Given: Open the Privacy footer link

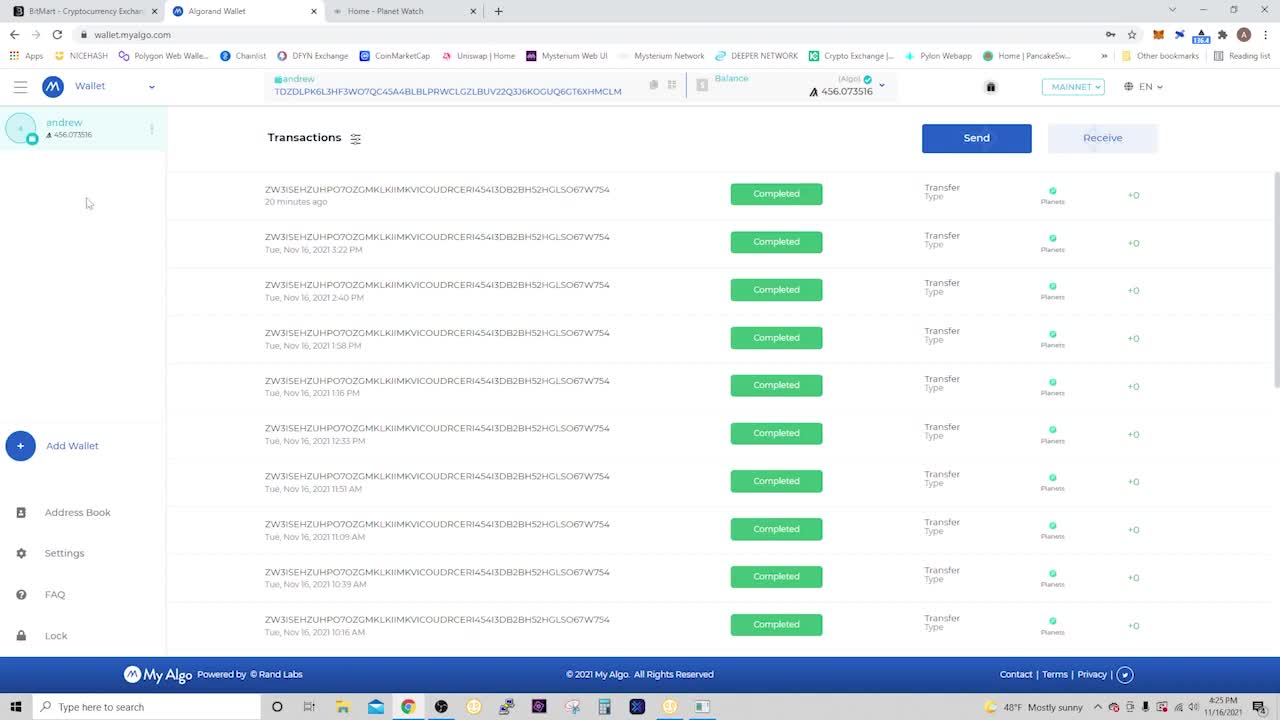Looking at the screenshot, I should coord(1092,675).
